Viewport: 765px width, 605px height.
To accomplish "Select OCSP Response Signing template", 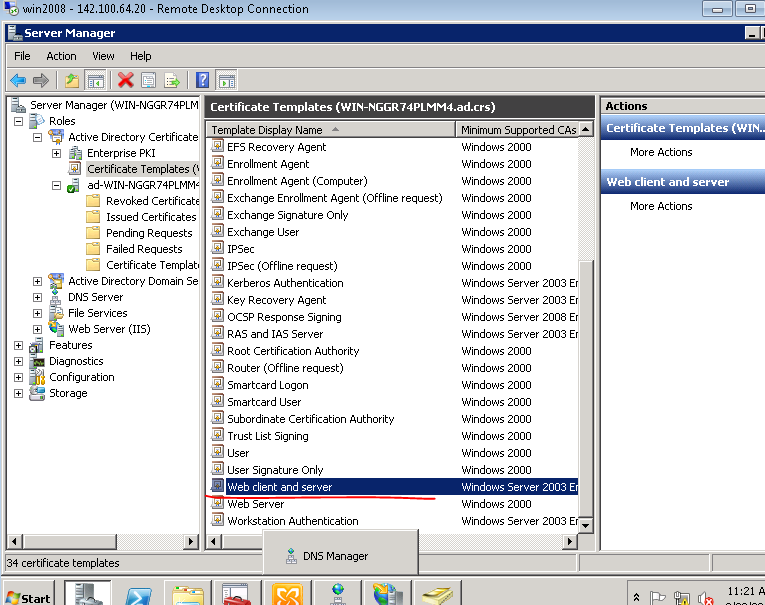I will 284,317.
